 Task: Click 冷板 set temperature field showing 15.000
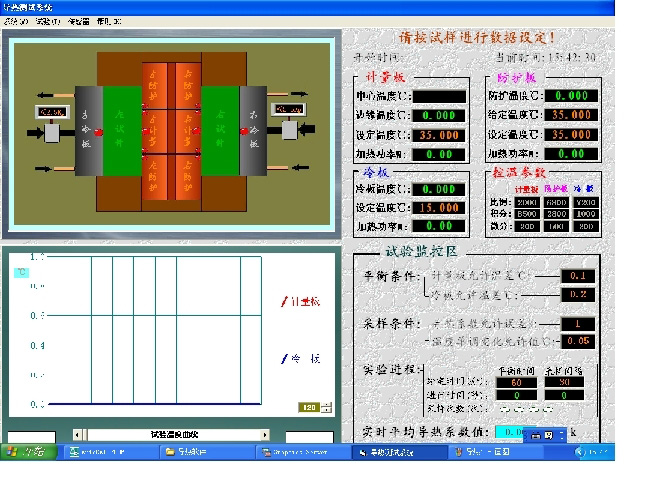coord(438,208)
